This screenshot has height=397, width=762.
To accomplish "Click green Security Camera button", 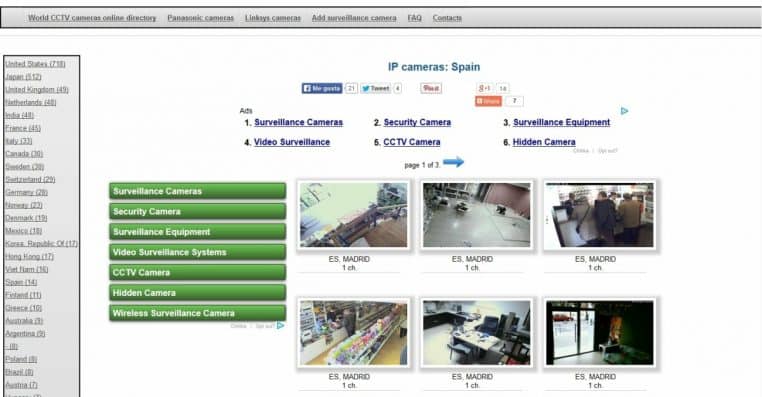I will 197,211.
